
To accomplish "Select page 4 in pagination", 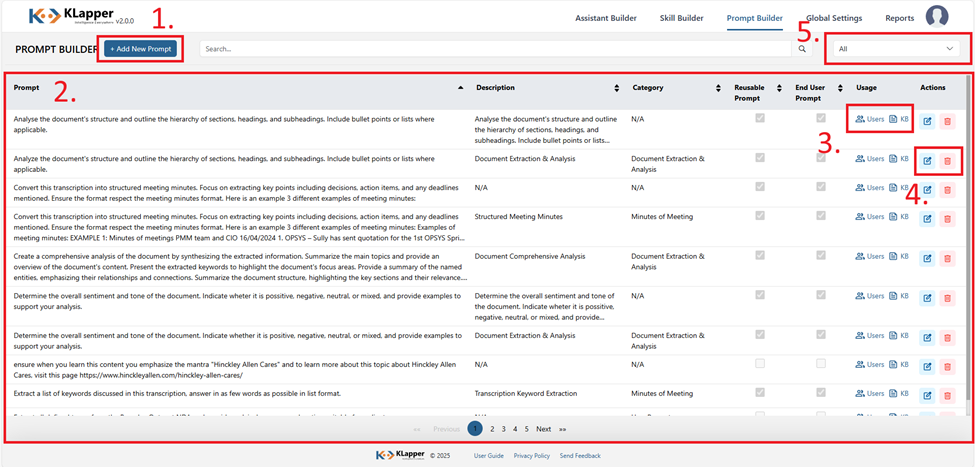I will (x=515, y=429).
